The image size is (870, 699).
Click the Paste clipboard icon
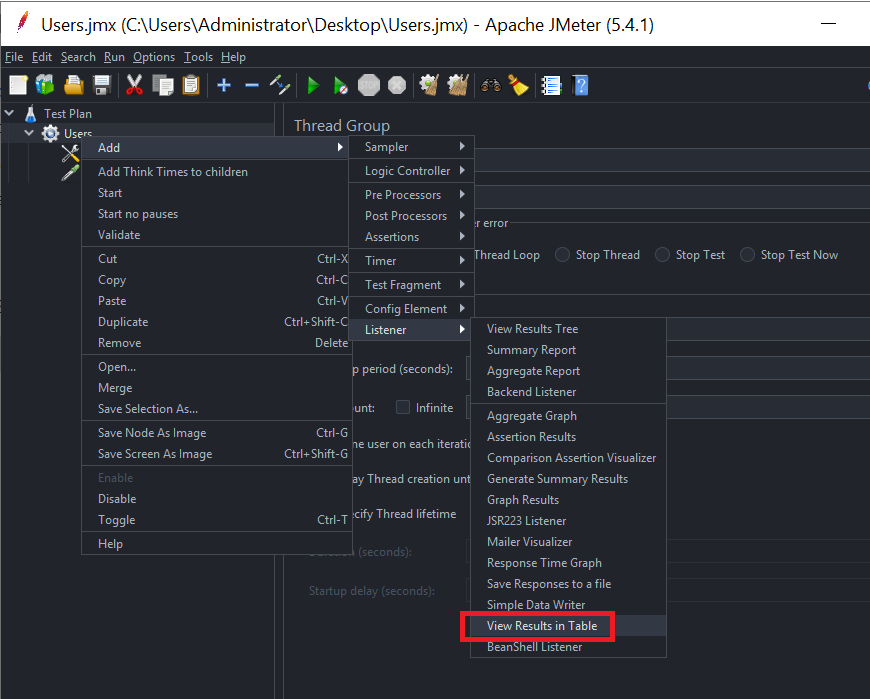(x=191, y=85)
